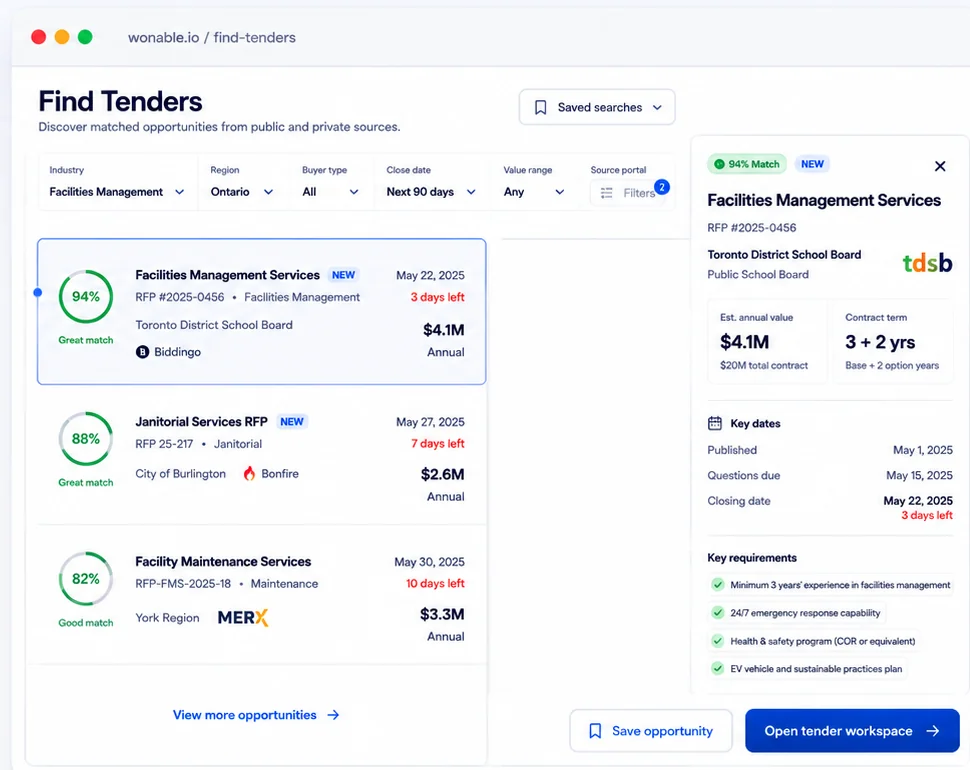Click the arrow beside View more opportunities
970x770 pixels.
[333, 715]
